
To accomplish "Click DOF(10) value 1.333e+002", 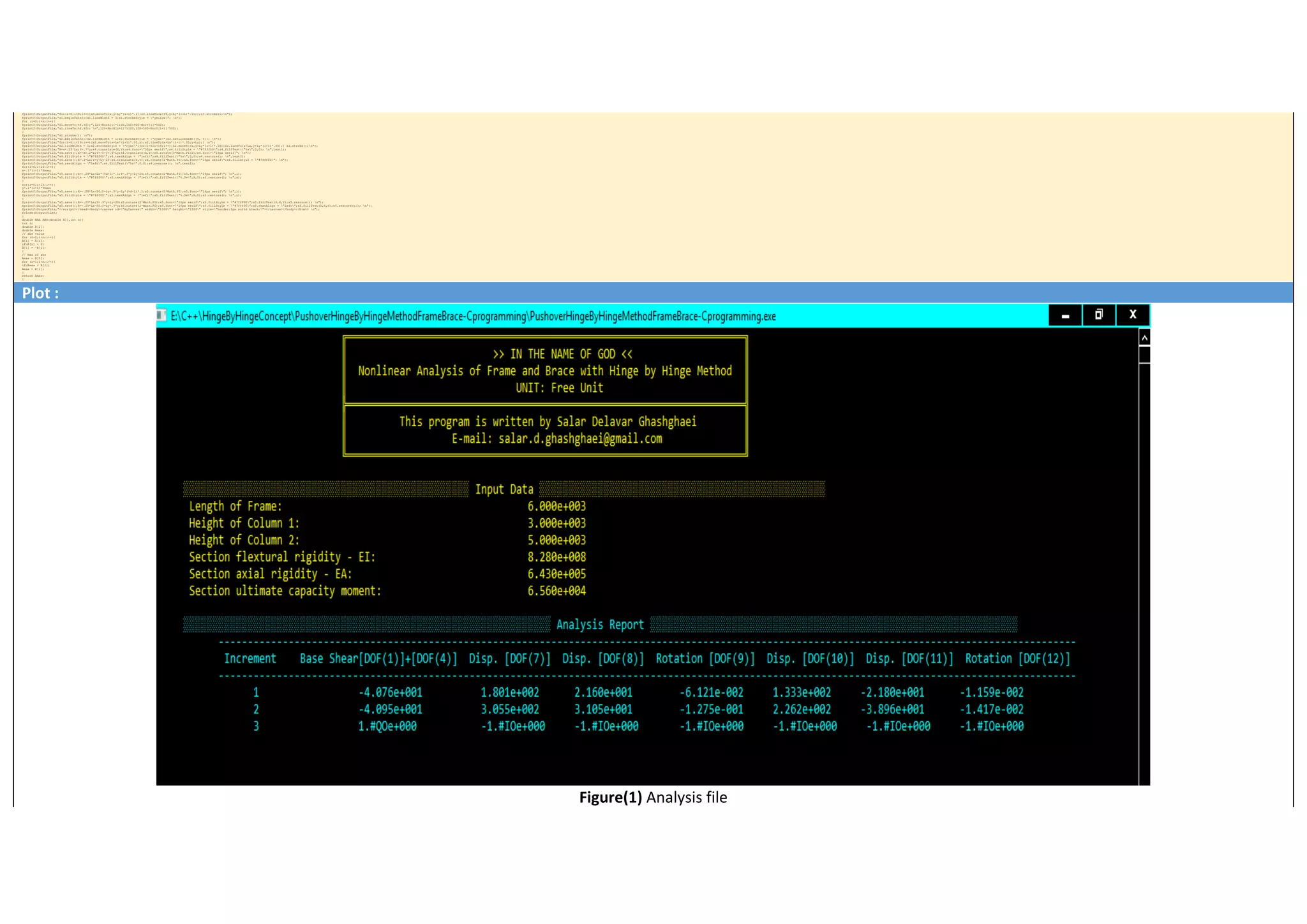I will point(802,692).
